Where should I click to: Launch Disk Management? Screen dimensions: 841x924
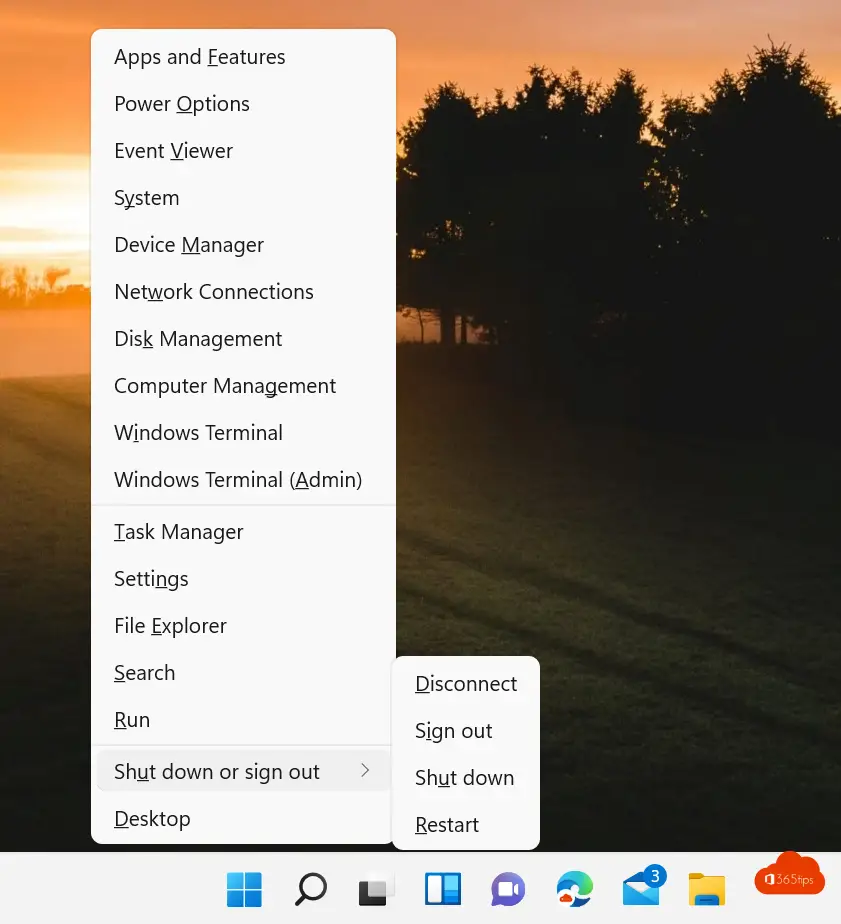coord(243,339)
